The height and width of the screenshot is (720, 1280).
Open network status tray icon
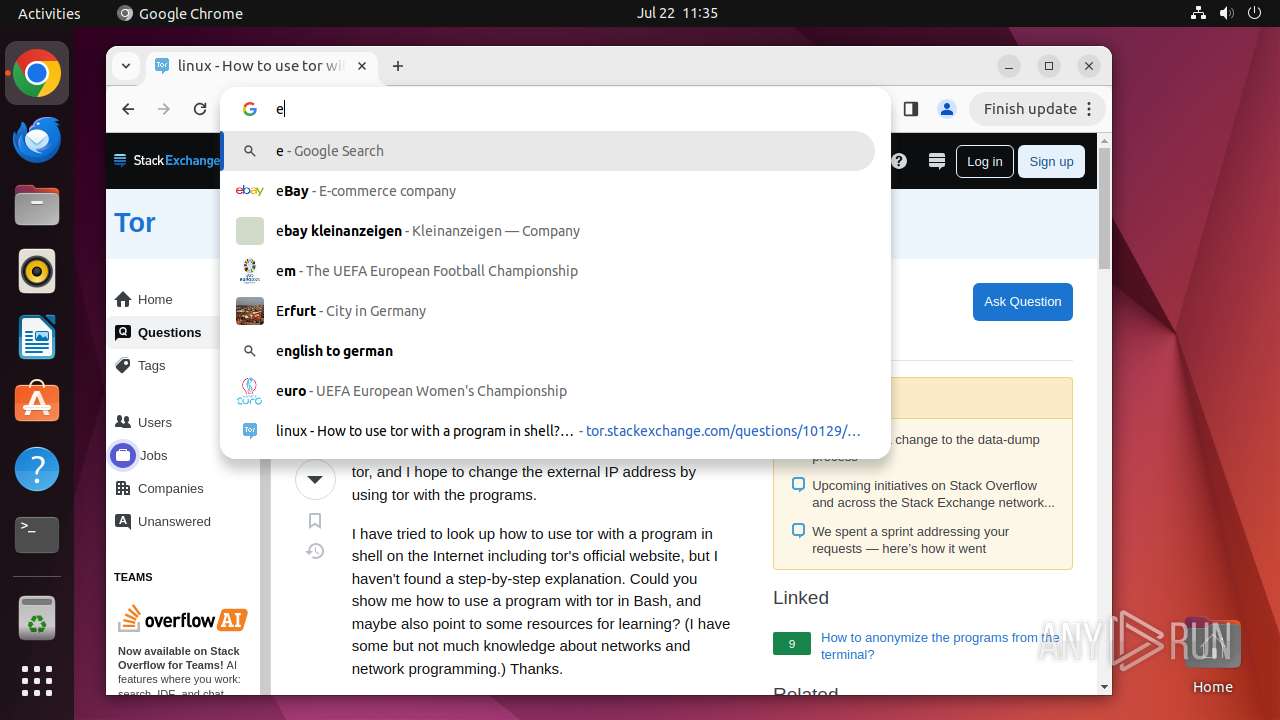pyautogui.click(x=1199, y=13)
